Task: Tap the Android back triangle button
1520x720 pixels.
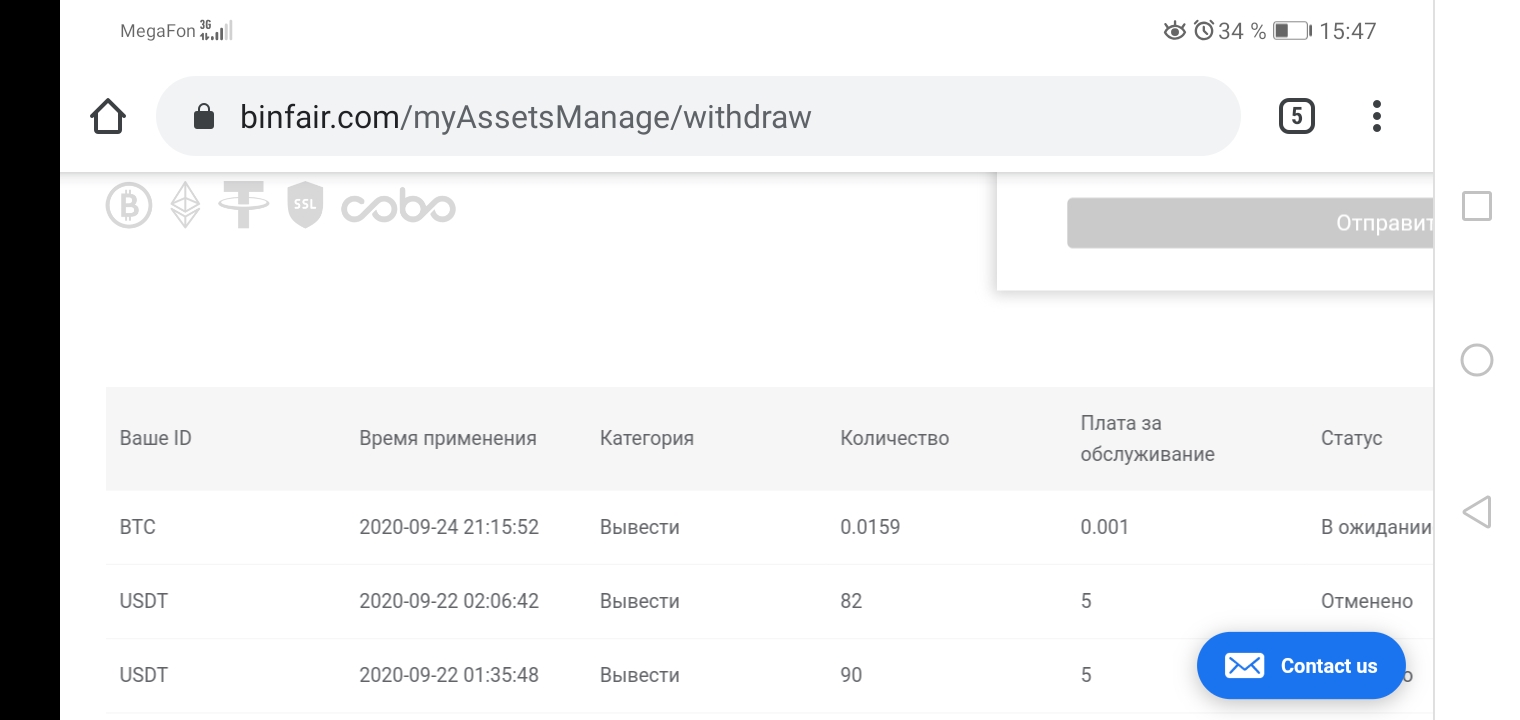Action: pyautogui.click(x=1476, y=512)
